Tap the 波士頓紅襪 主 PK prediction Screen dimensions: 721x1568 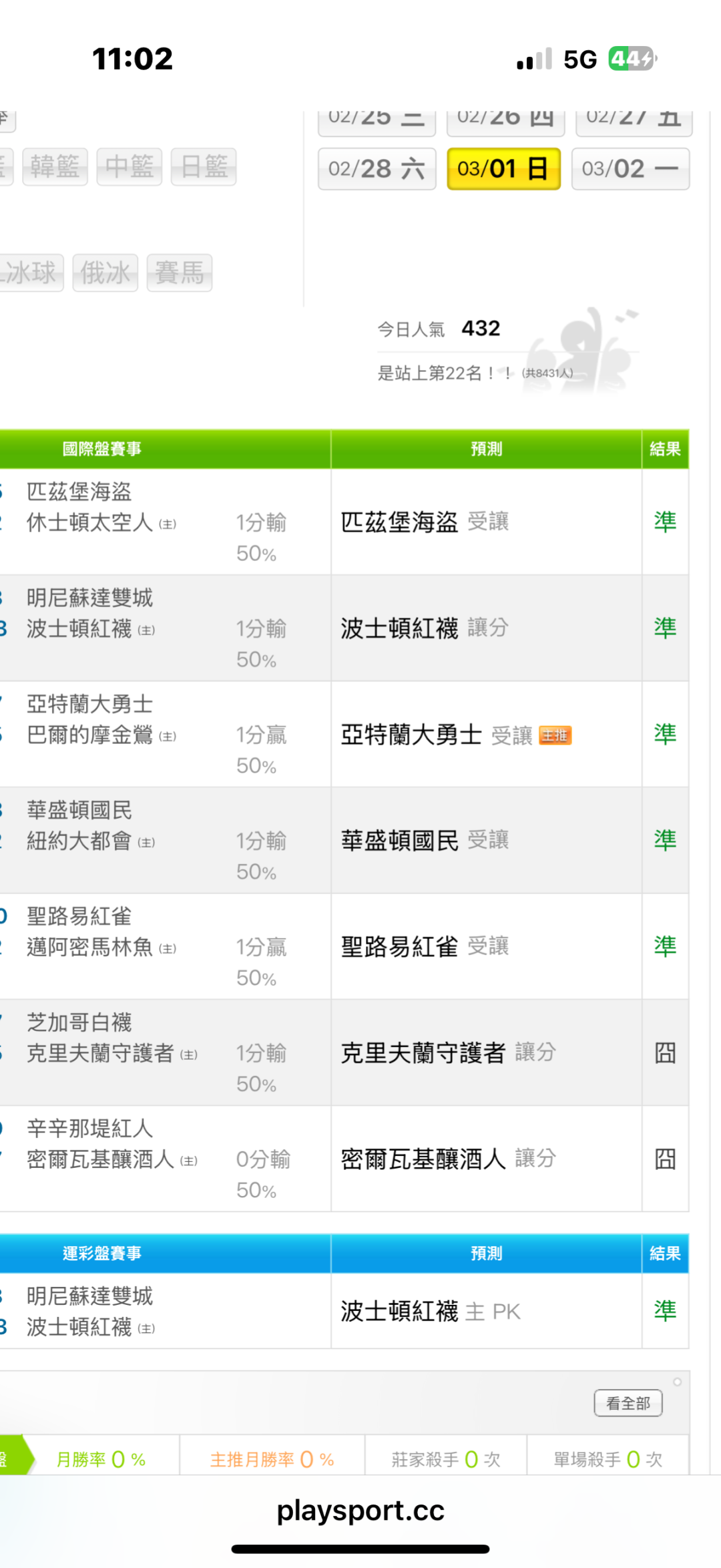coord(430,1311)
